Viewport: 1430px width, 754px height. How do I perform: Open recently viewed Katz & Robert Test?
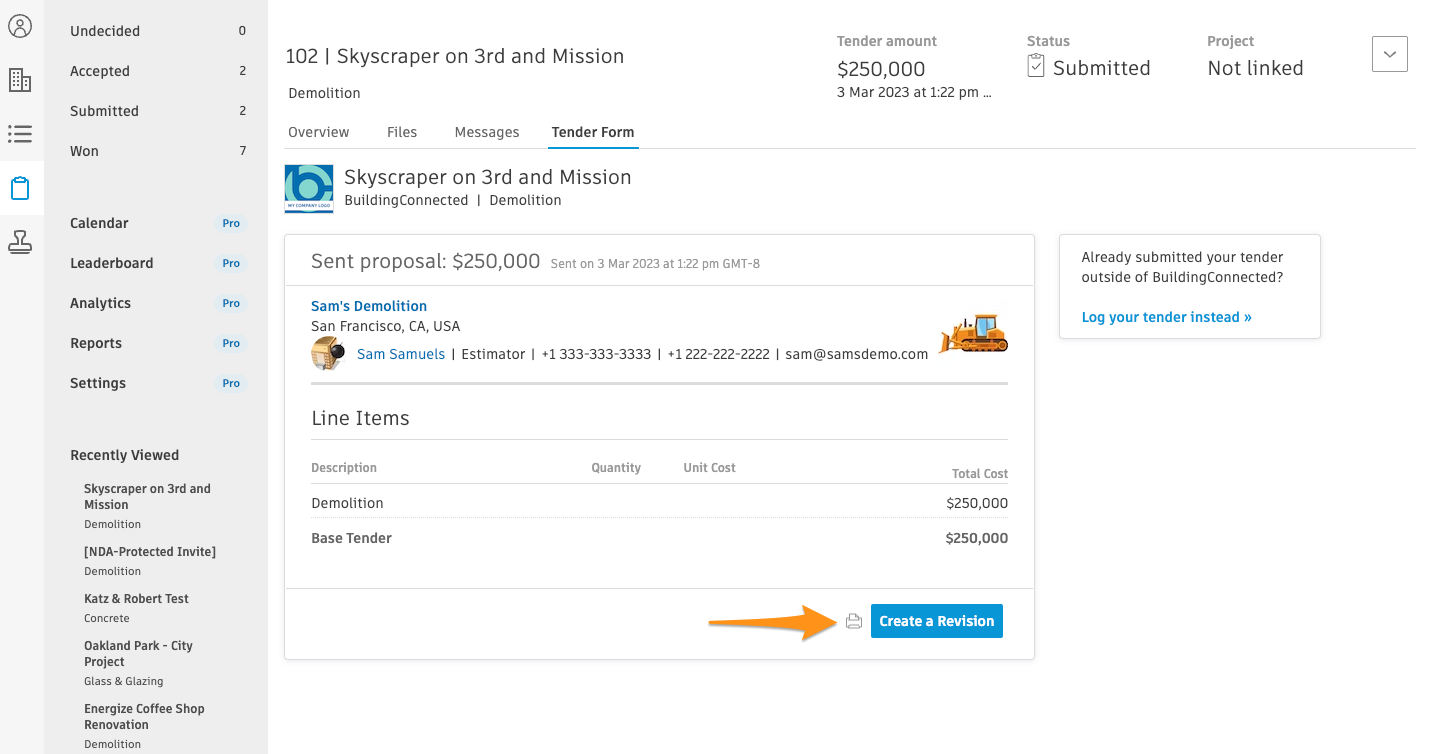point(136,599)
